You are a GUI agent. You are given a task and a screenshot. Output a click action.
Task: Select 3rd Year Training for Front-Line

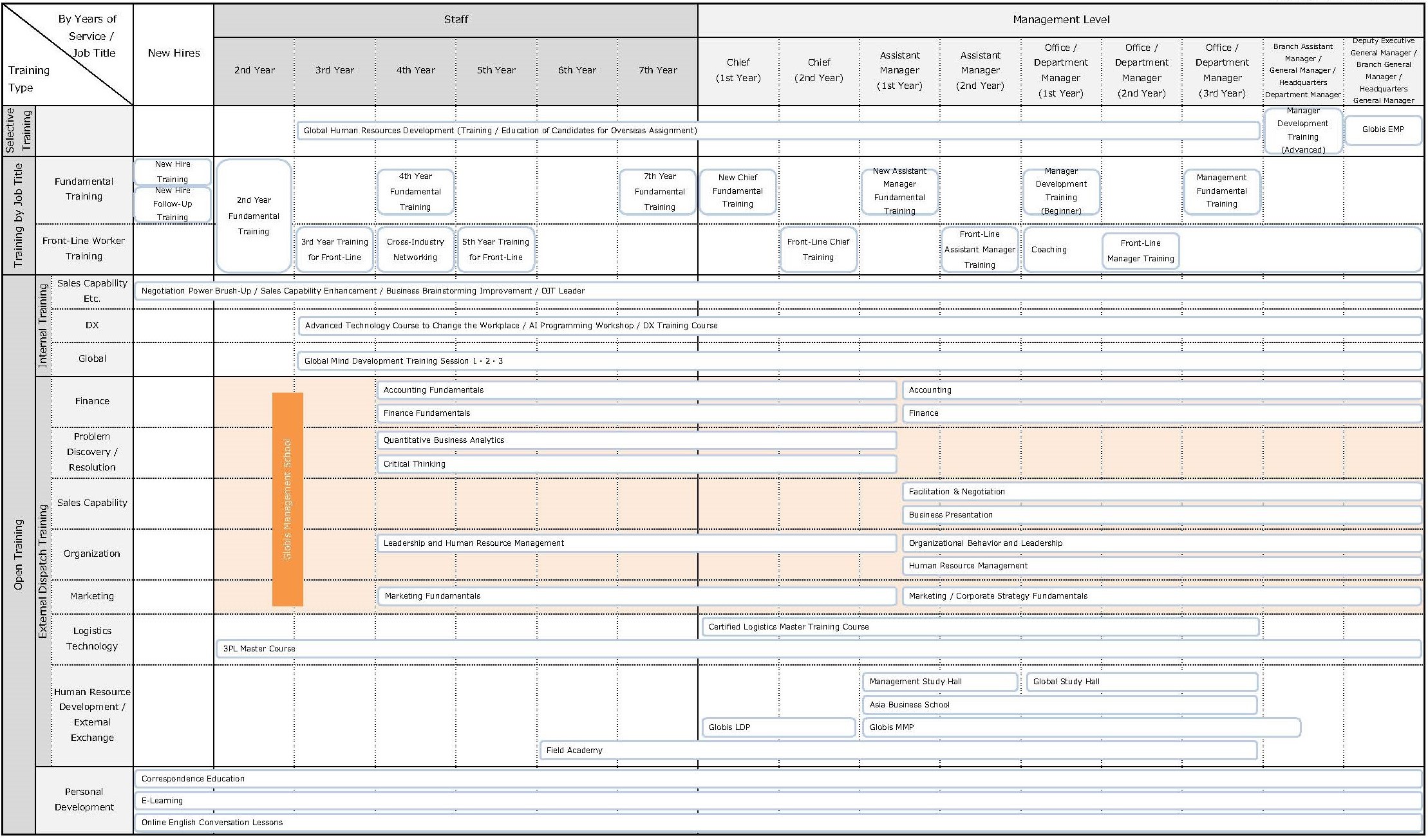coord(334,250)
